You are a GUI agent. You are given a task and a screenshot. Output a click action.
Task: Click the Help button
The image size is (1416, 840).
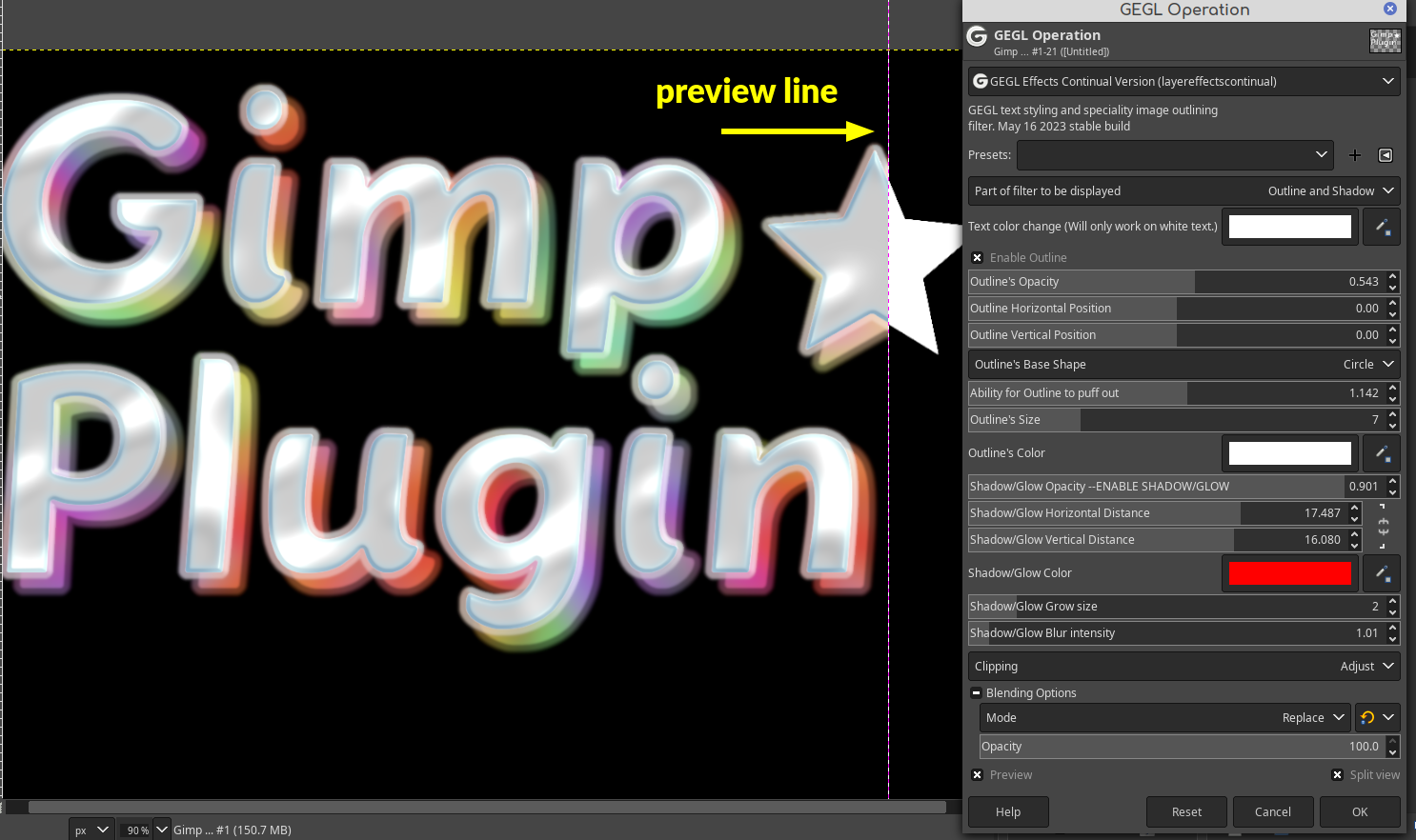[1008, 812]
